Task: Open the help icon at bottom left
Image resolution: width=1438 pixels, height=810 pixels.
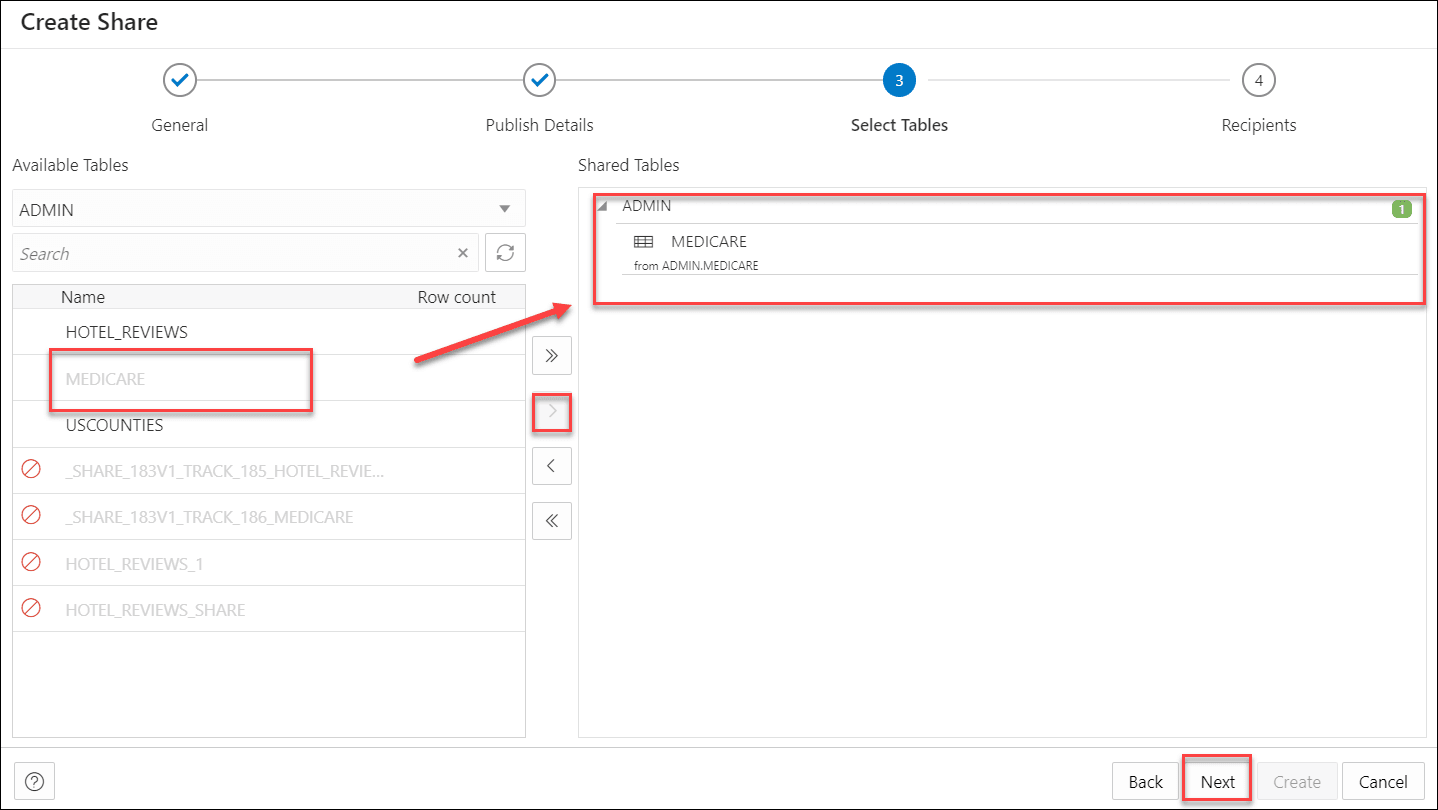Action: coord(34,780)
